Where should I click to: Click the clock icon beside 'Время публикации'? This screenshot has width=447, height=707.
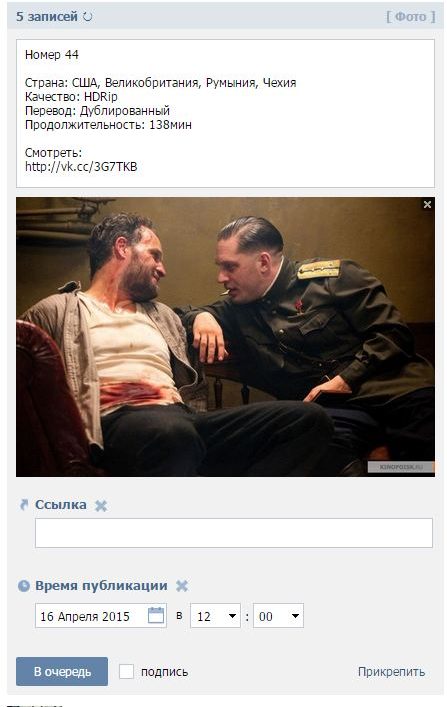(23, 586)
